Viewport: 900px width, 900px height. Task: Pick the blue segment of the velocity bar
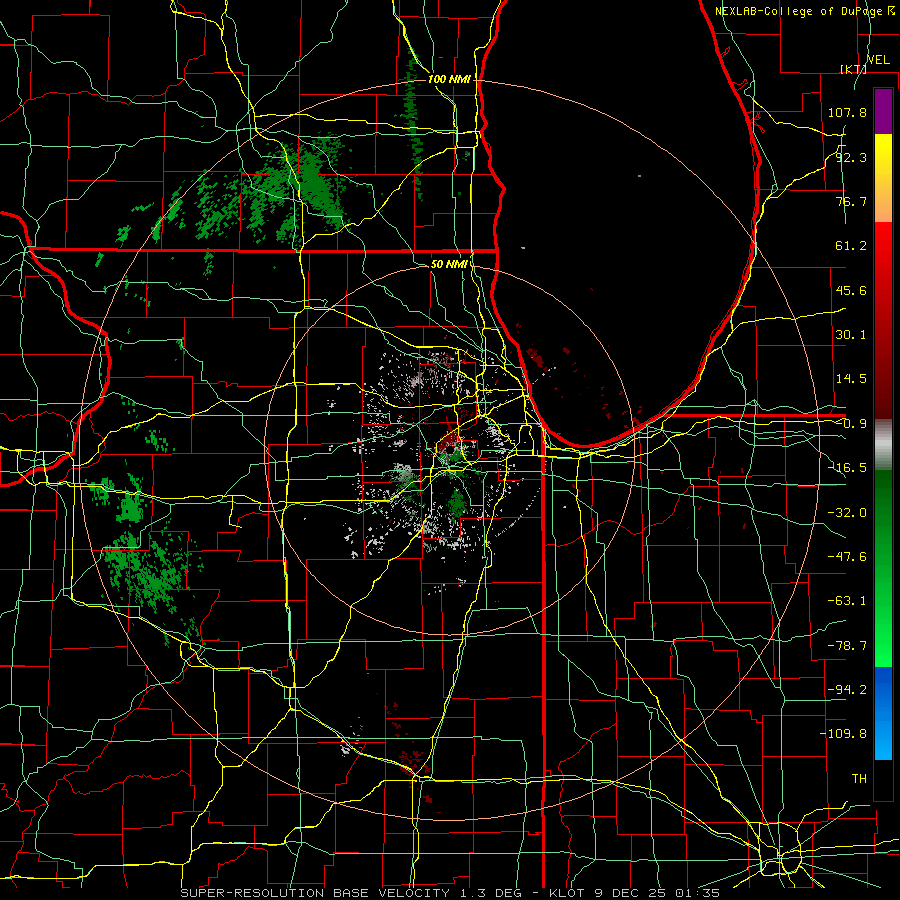point(883,713)
